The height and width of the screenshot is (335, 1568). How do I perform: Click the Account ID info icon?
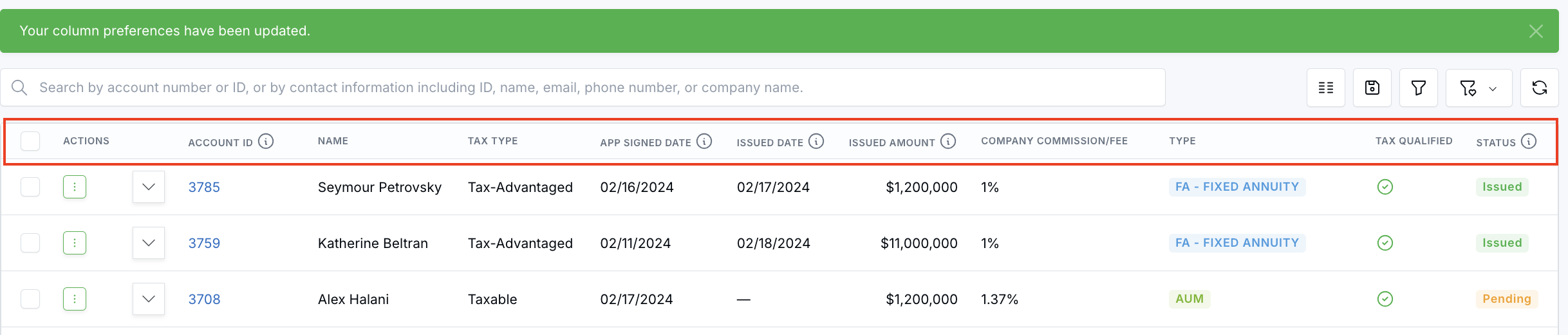pyautogui.click(x=266, y=141)
